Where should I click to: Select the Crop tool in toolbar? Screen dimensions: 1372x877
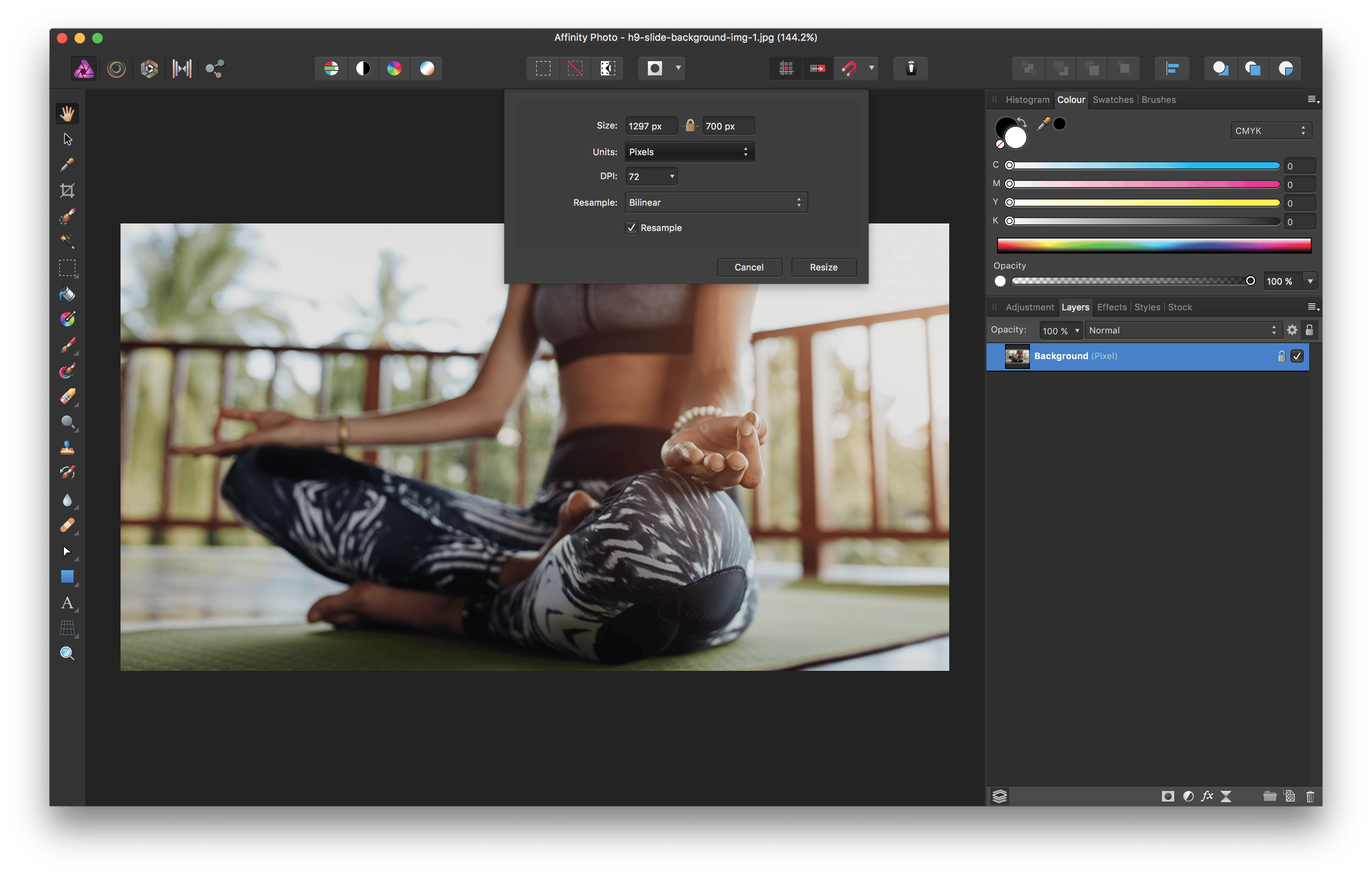67,191
